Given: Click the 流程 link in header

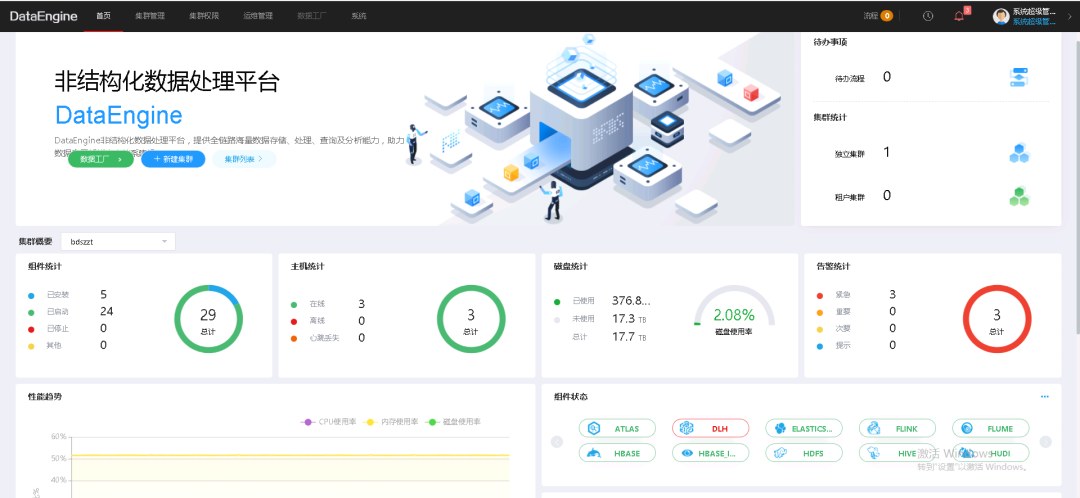Looking at the screenshot, I should [x=871, y=16].
